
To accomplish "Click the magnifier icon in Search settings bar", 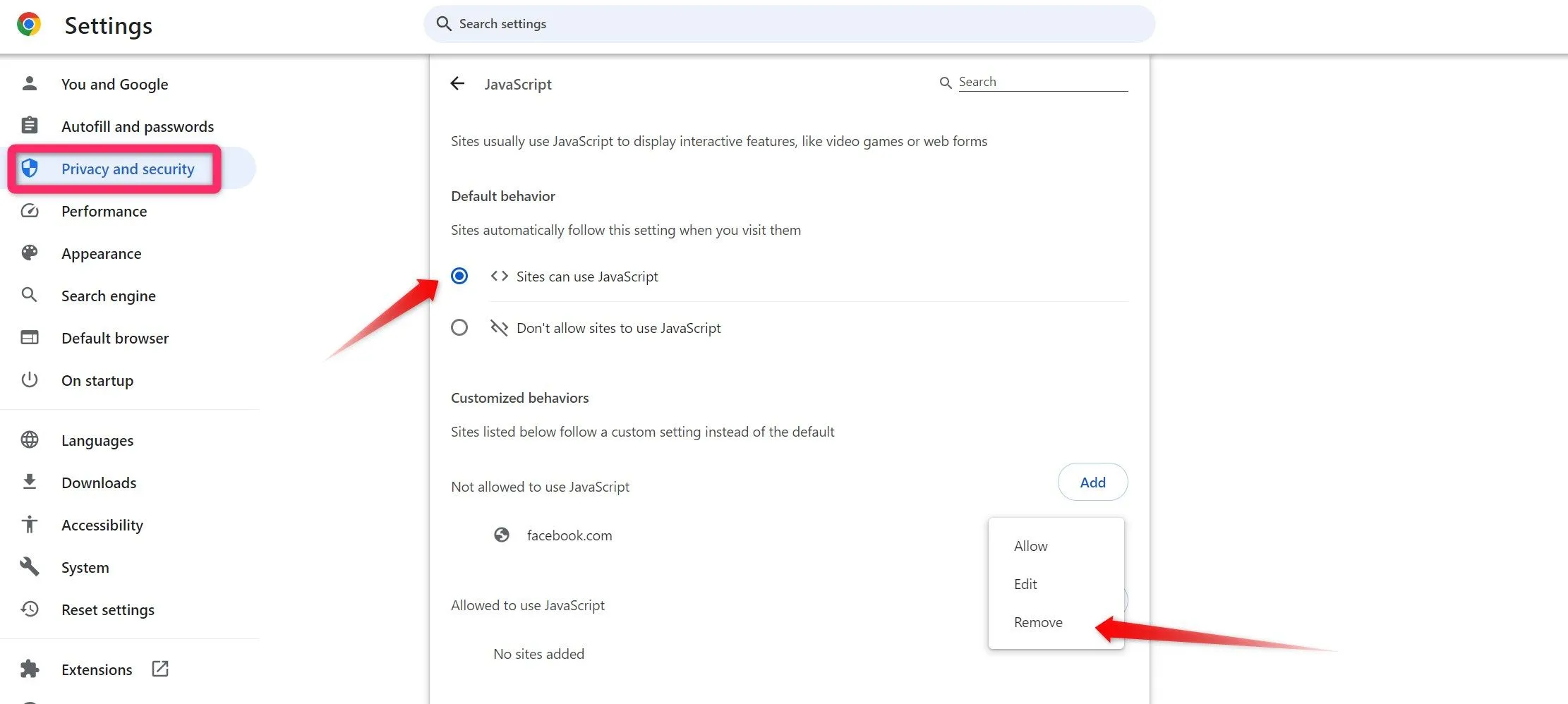I will pos(444,24).
